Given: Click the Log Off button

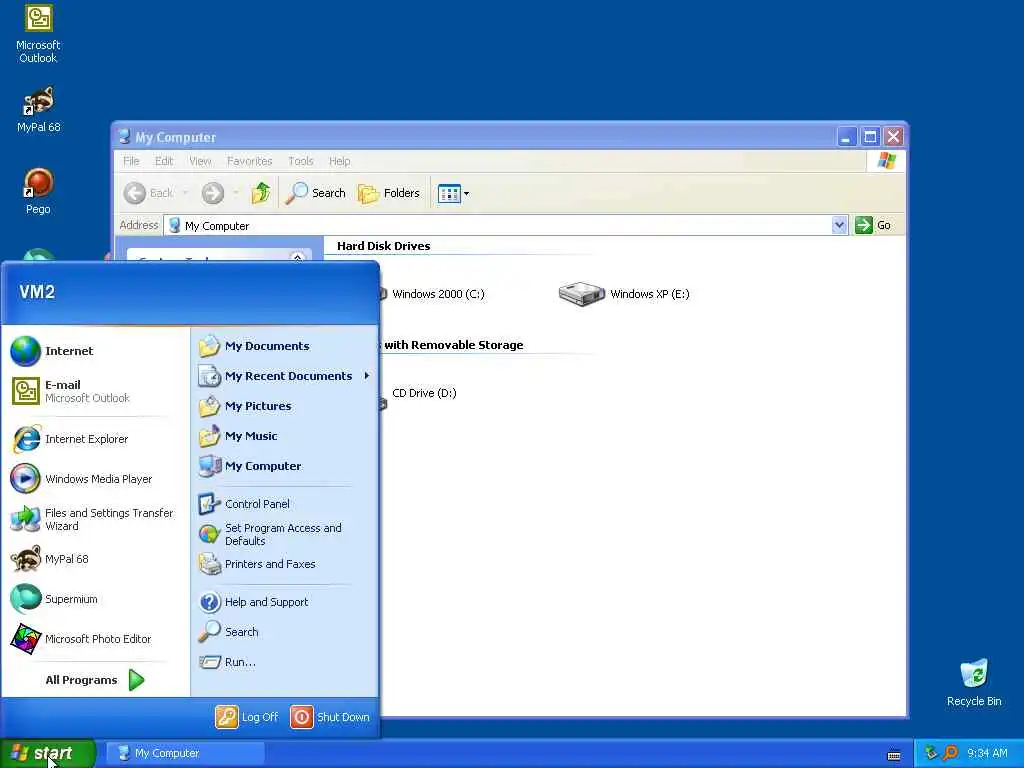Looking at the screenshot, I should 247,717.
